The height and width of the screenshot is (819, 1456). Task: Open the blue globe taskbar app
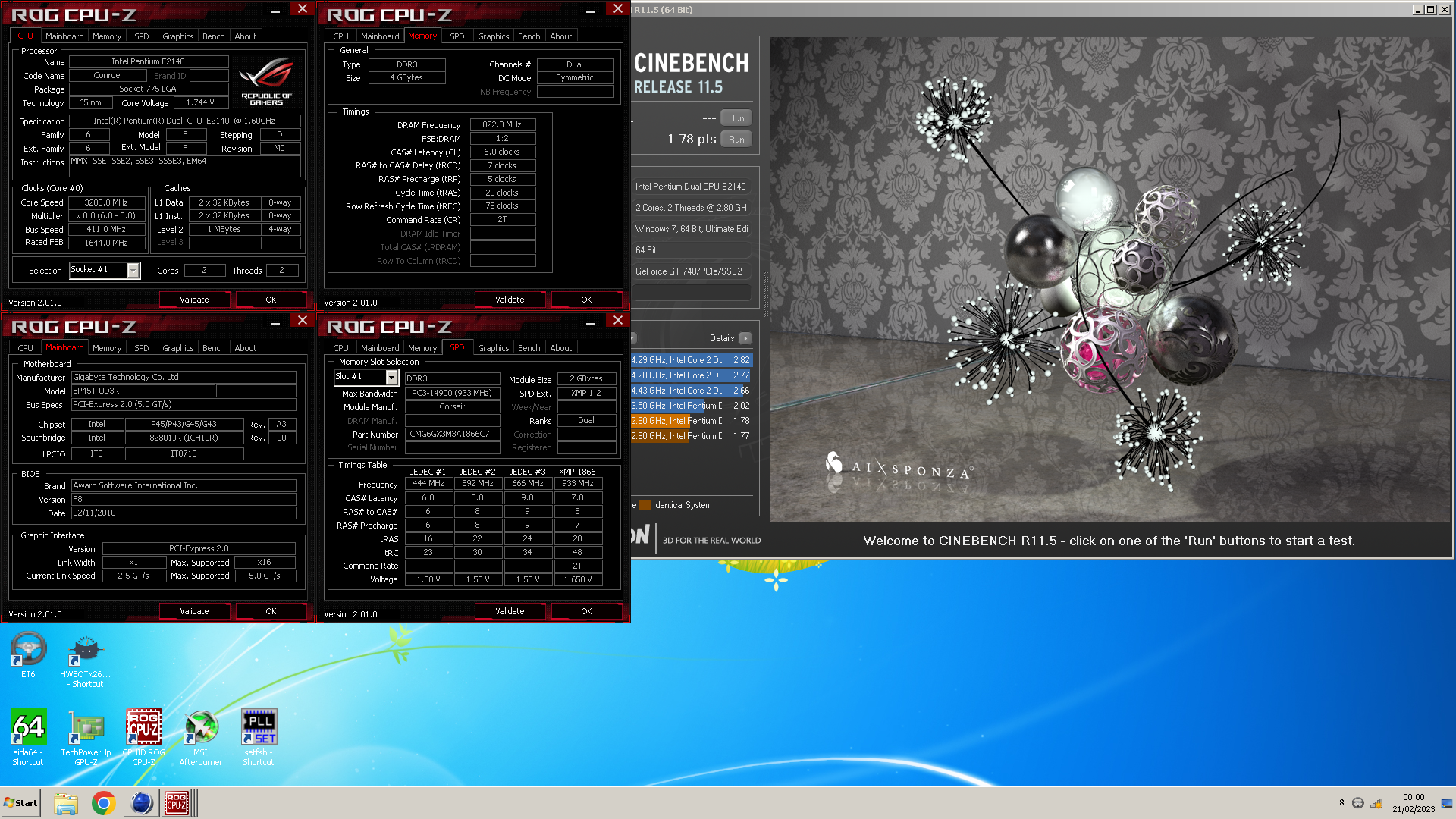141,803
